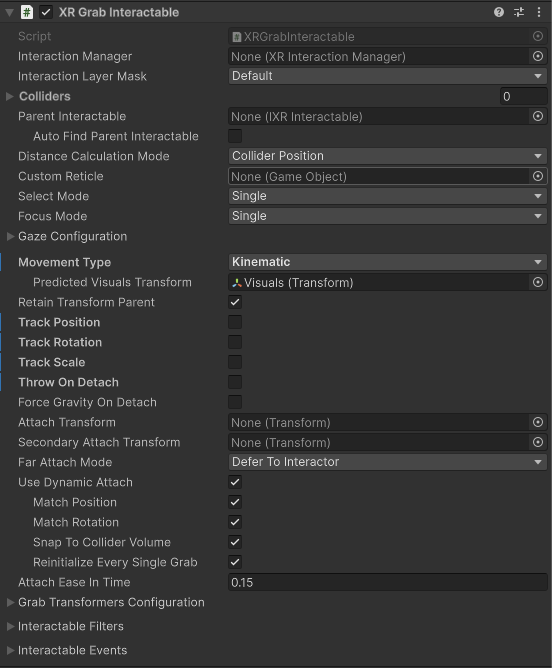
Task: Collapse the XR Grab Interactable component foldout
Action: pyautogui.click(x=9, y=12)
